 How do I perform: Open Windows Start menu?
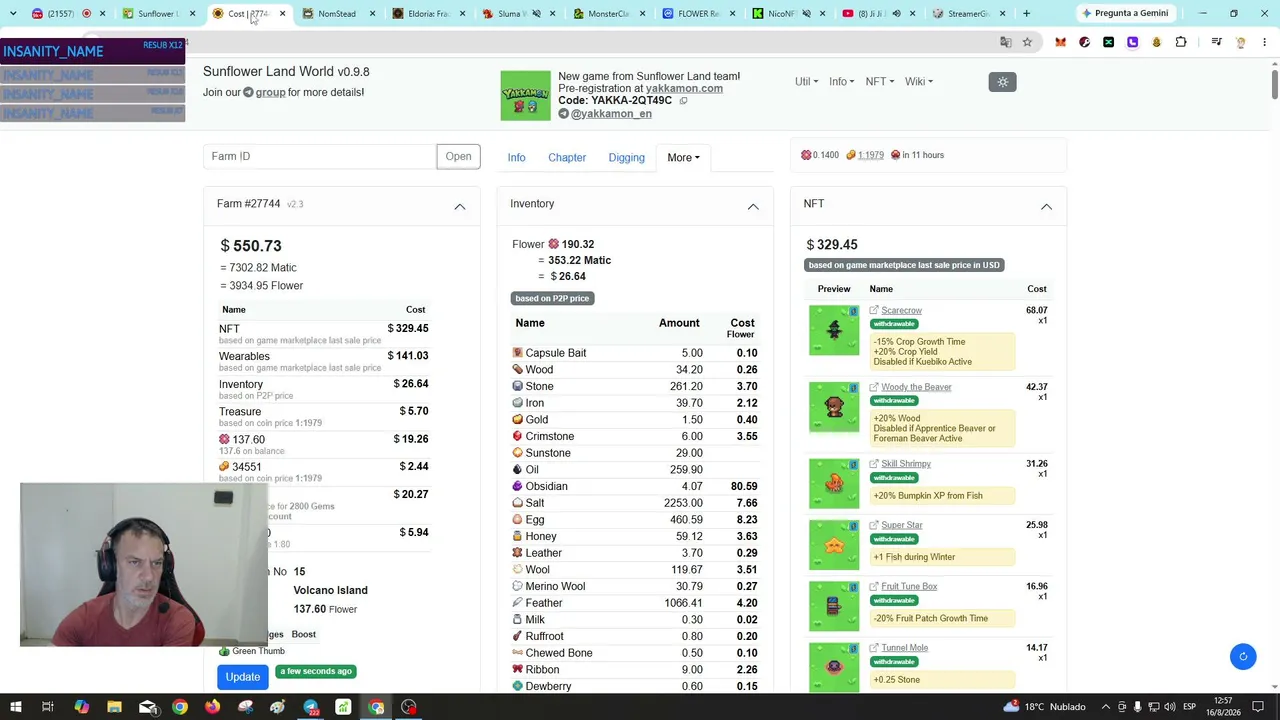tap(14, 707)
